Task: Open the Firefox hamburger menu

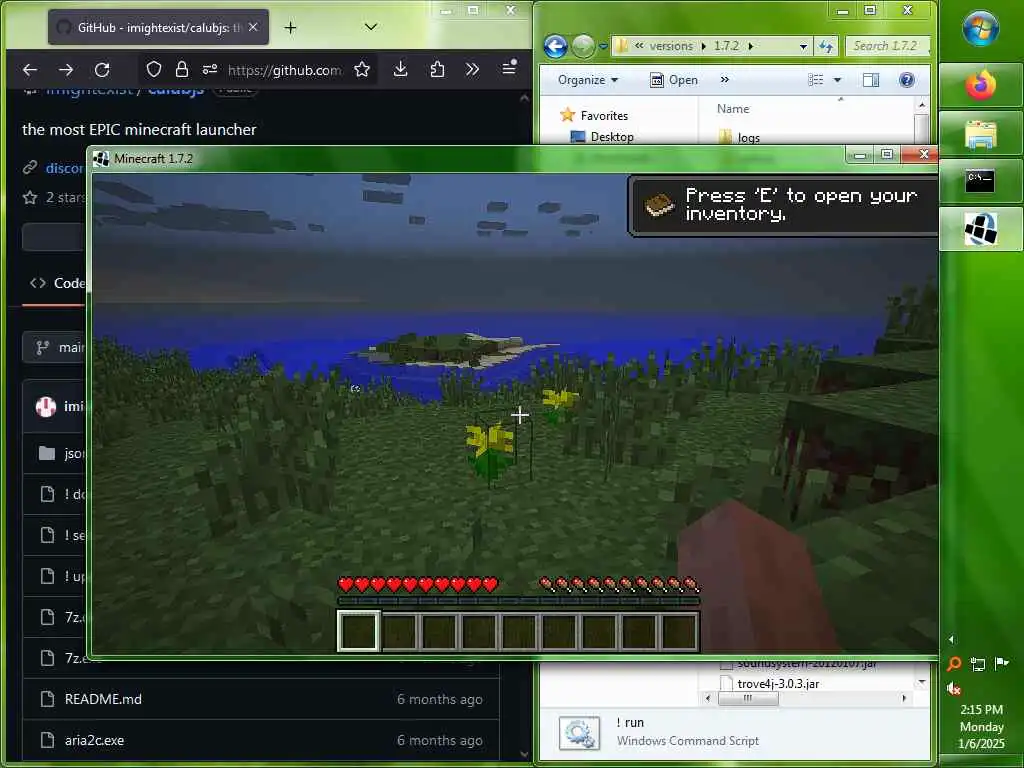Action: coord(509,68)
